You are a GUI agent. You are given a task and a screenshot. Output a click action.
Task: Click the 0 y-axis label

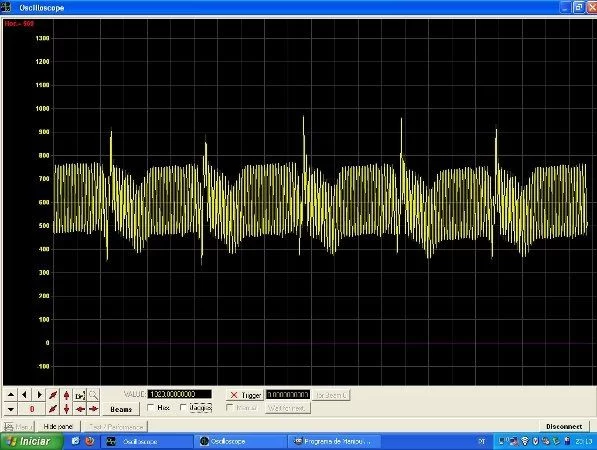point(47,343)
